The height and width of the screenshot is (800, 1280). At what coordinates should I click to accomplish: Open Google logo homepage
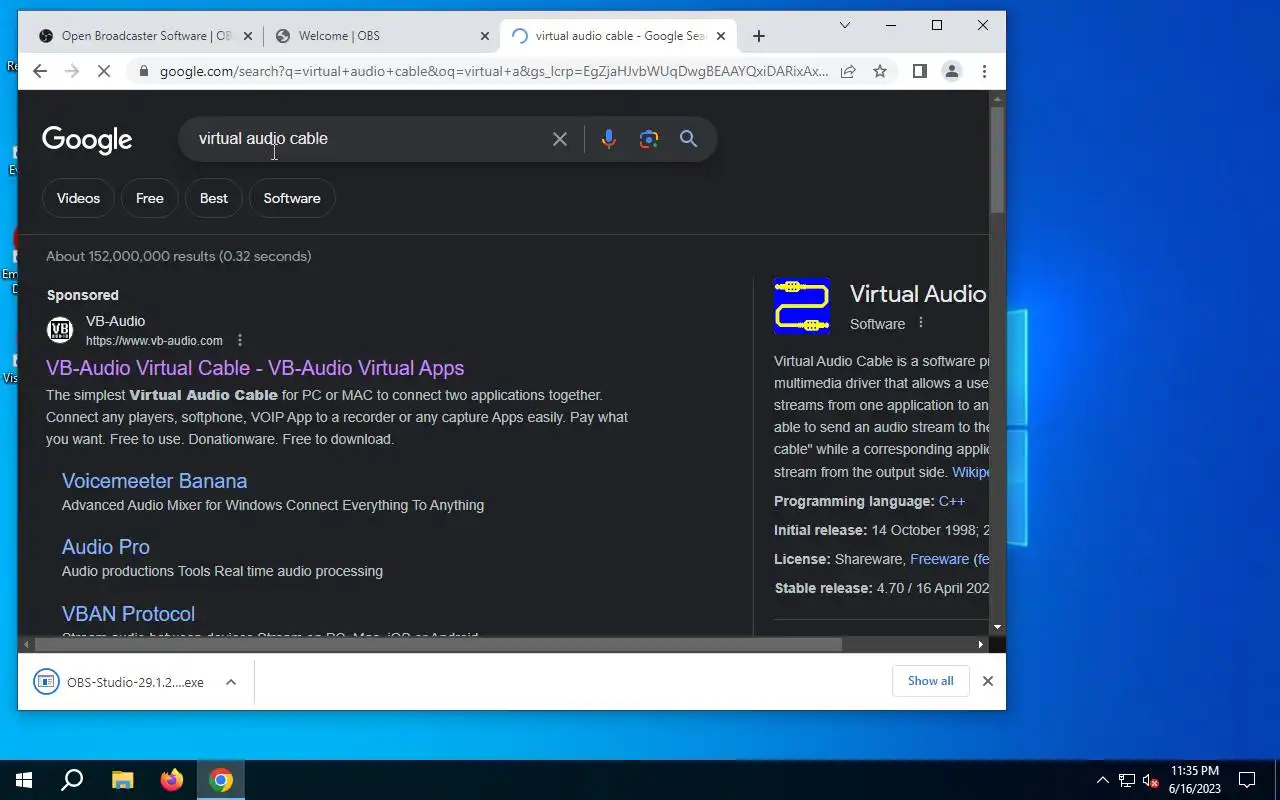(x=87, y=140)
